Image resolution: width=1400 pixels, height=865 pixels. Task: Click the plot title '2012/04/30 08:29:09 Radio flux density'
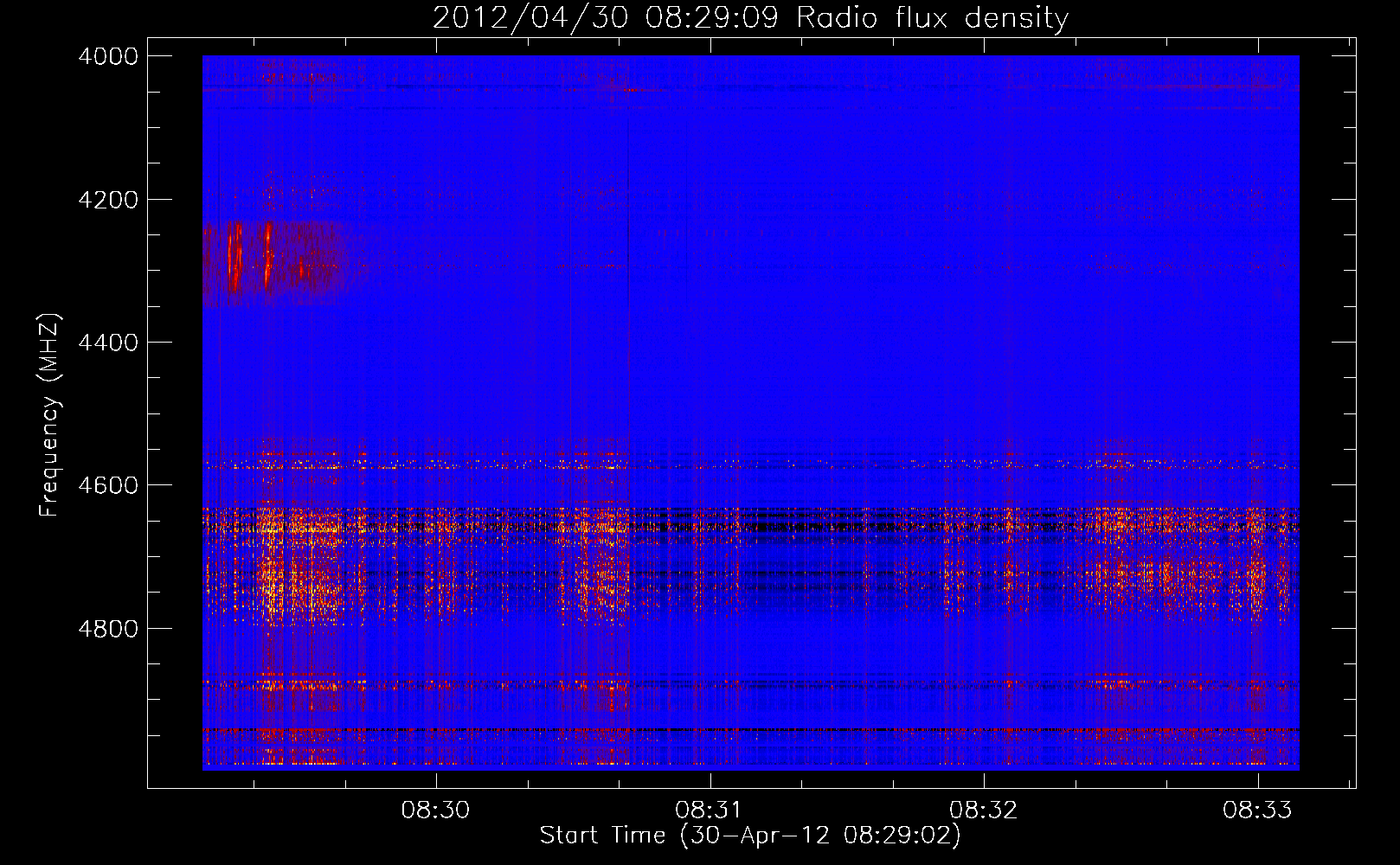(750, 18)
